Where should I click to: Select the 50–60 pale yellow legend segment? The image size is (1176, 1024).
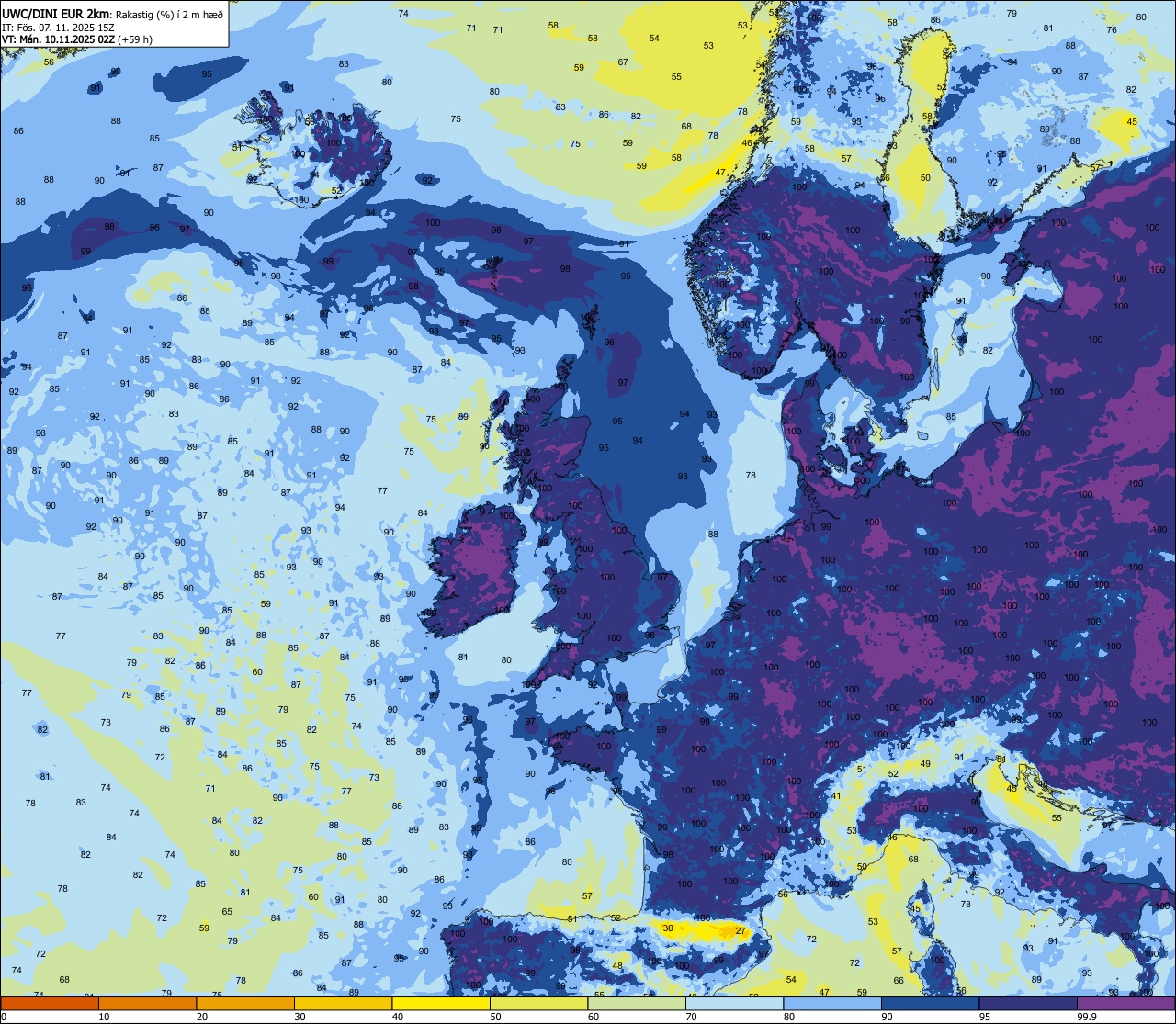538,1003
